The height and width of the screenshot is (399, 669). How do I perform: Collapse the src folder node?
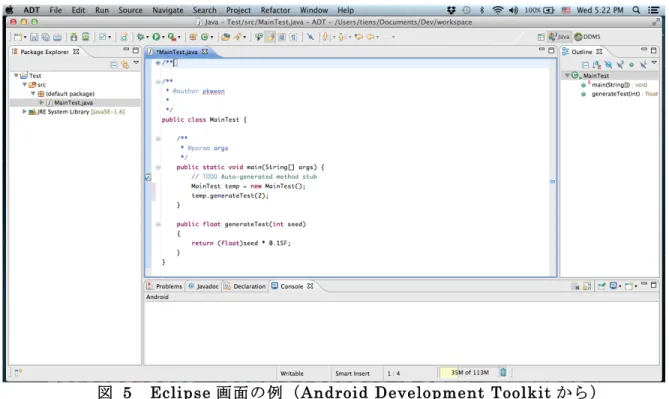pos(24,84)
